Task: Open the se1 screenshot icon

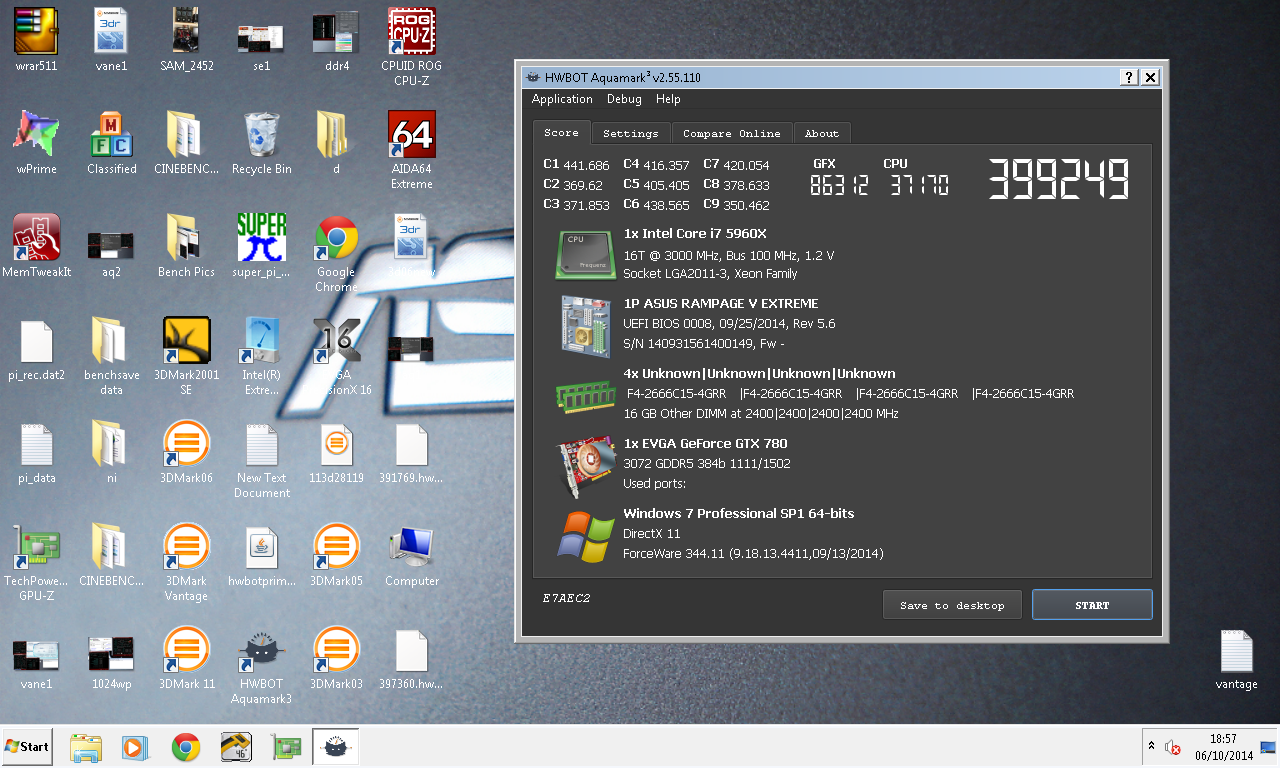Action: click(261, 38)
